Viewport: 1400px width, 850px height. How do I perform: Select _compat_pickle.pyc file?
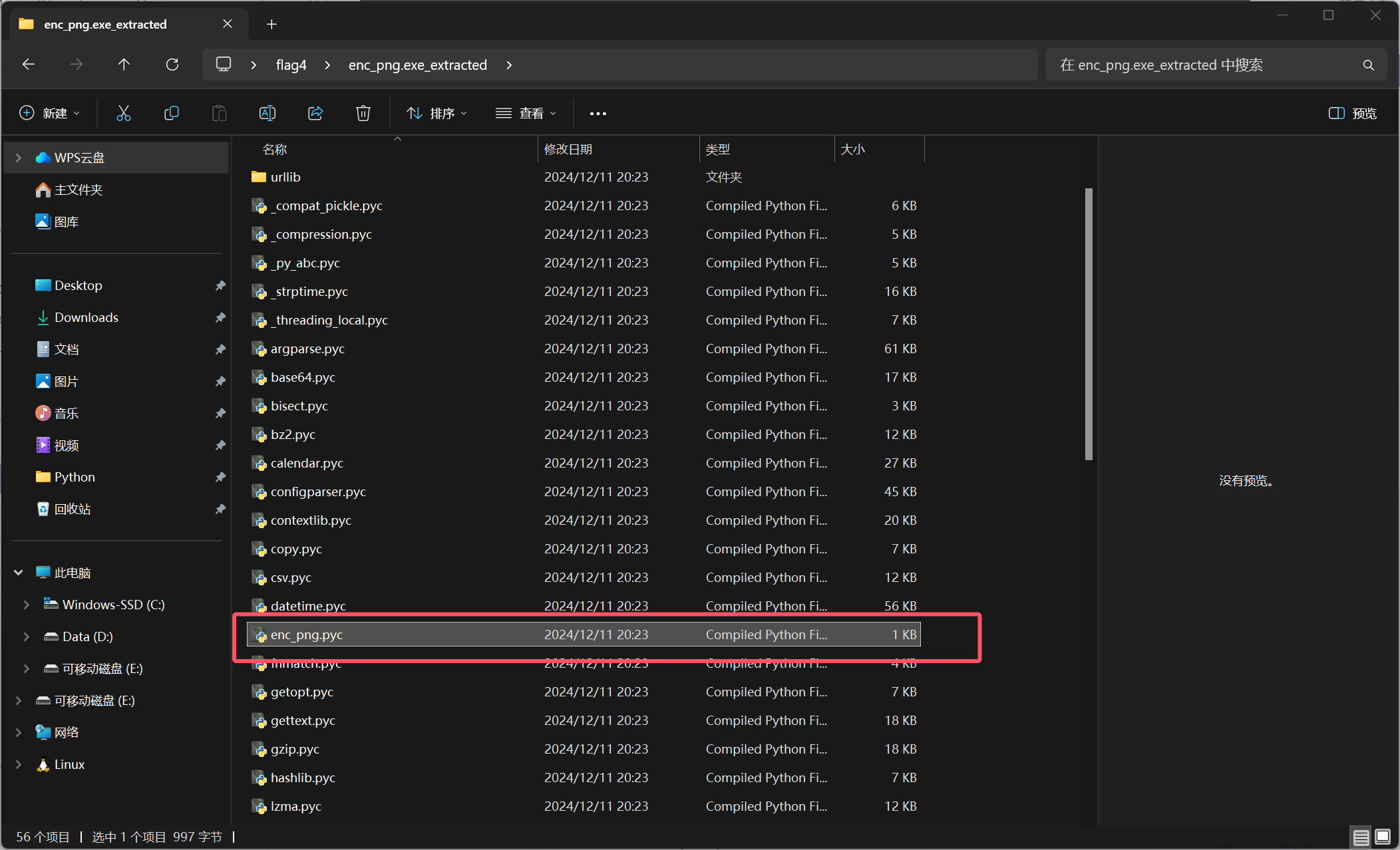(584, 206)
